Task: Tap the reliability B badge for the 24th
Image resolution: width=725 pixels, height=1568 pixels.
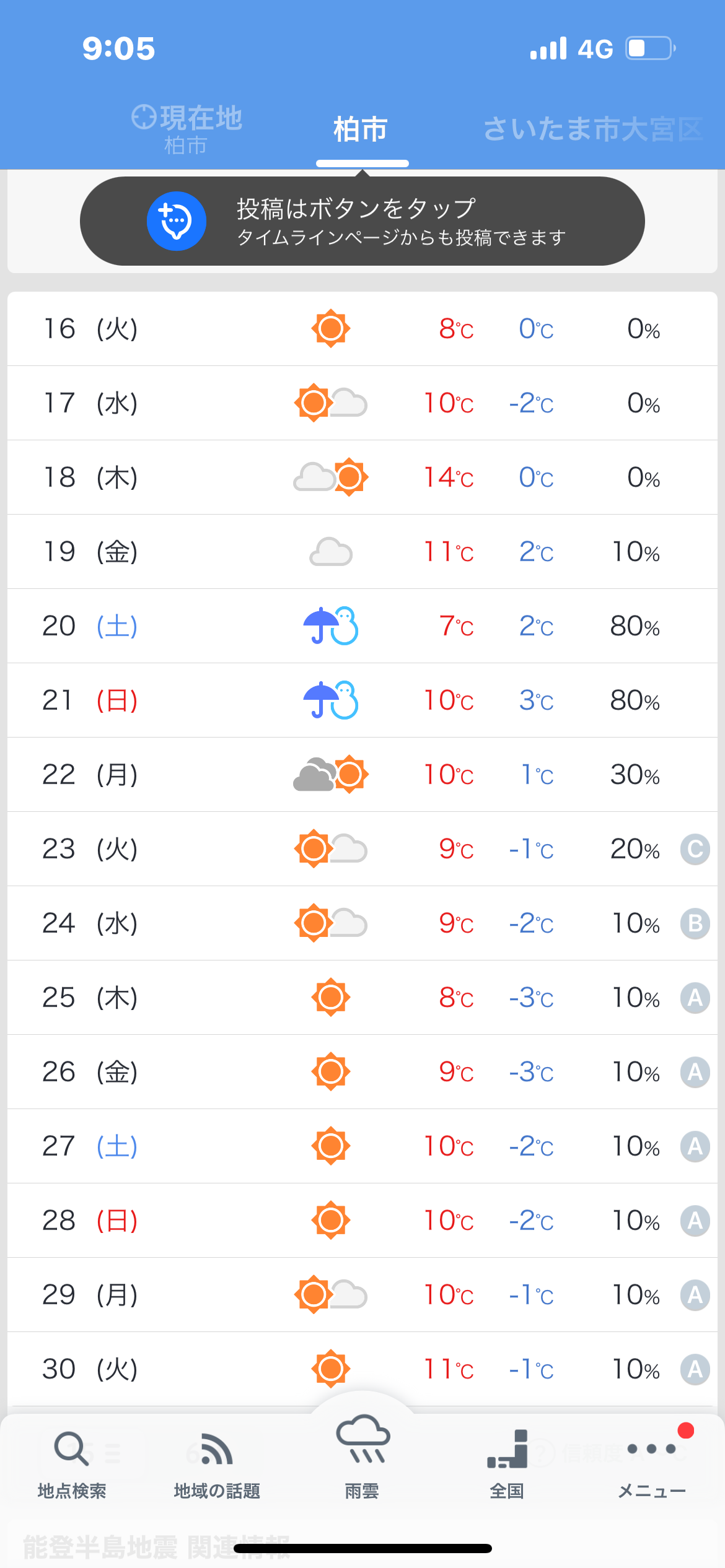Action: [695, 923]
